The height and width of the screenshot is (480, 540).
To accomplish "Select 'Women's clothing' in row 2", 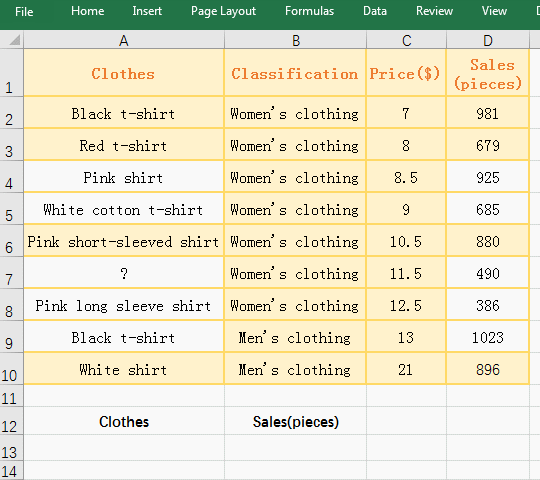I will pos(295,113).
